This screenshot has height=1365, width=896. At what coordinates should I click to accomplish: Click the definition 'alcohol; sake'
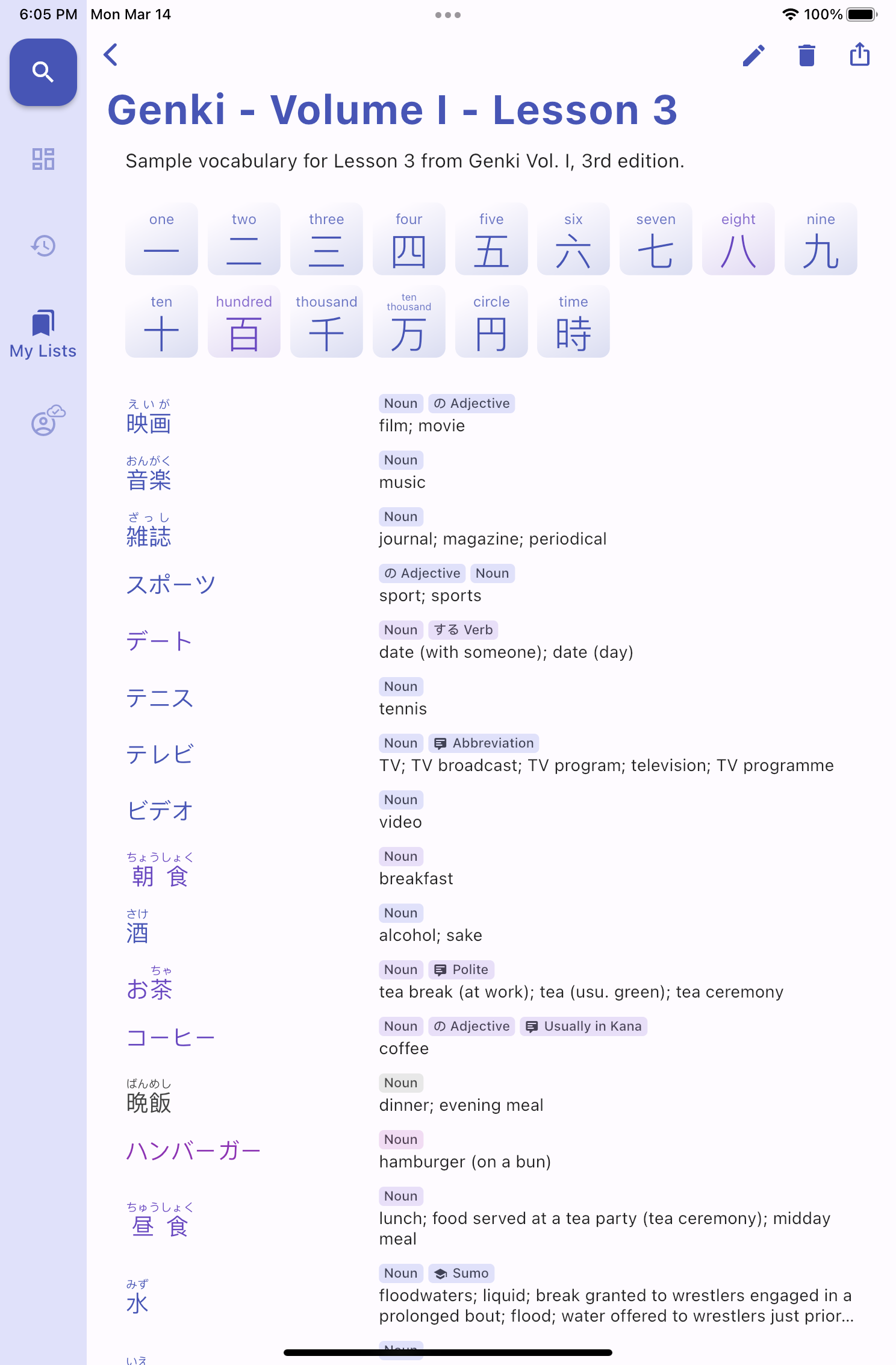(431, 936)
